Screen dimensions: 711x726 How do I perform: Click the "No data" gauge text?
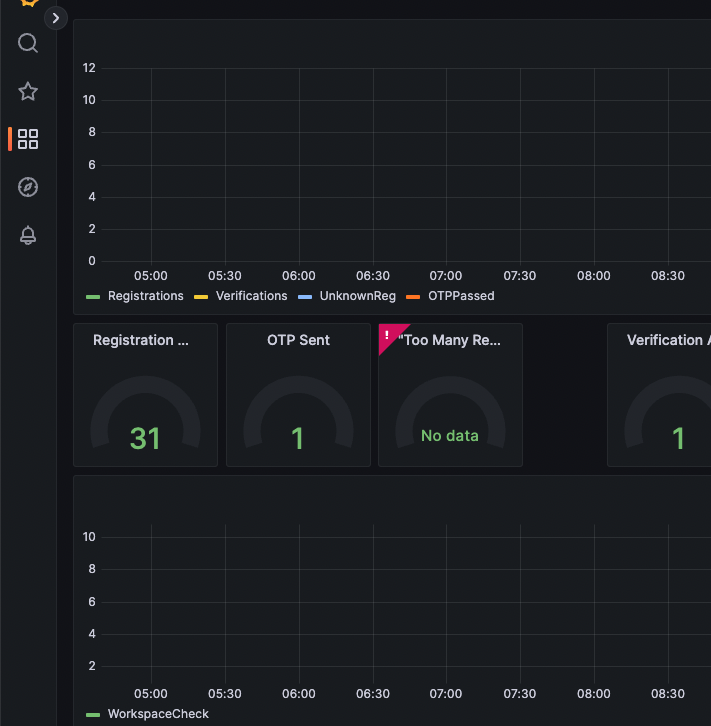[449, 436]
